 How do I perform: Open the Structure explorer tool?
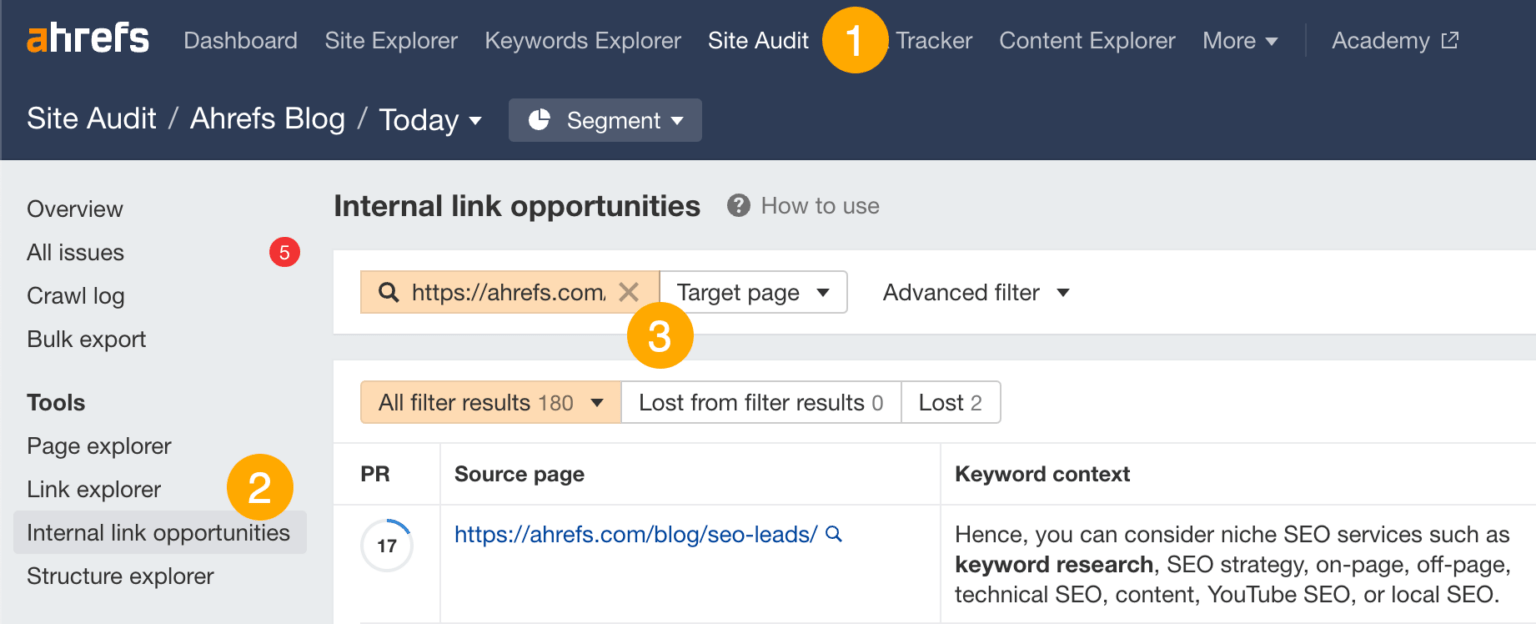(119, 576)
